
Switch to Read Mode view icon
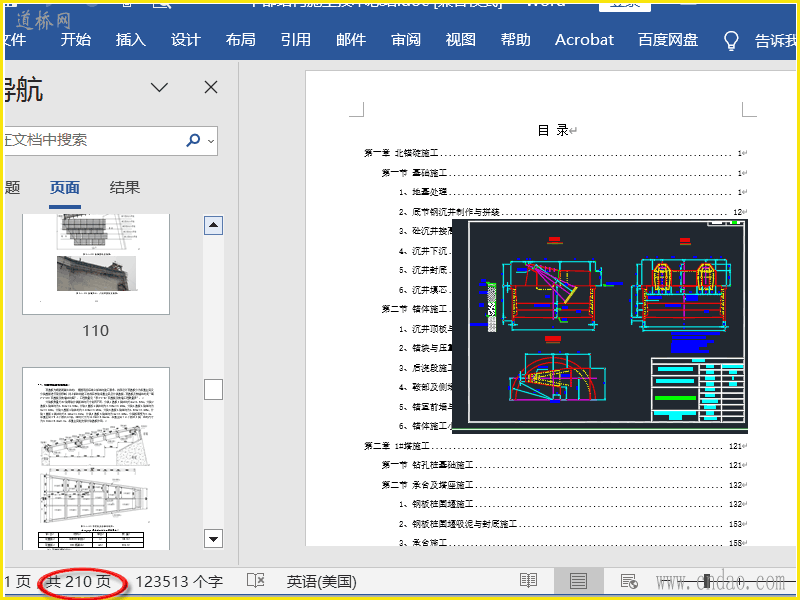(x=528, y=581)
